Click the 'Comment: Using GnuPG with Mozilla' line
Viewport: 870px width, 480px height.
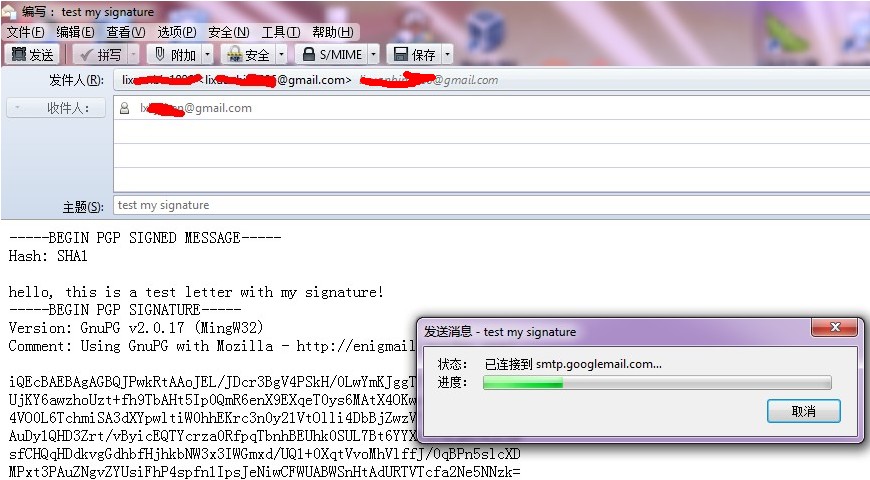pyautogui.click(x=212, y=346)
